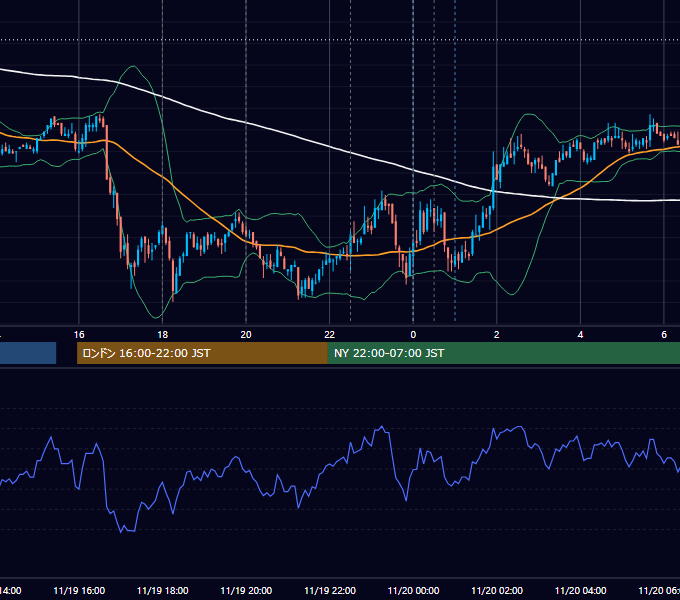This screenshot has height=600, width=680.
Task: Click the blue session block left of ロンドン
Action: click(x=28, y=353)
